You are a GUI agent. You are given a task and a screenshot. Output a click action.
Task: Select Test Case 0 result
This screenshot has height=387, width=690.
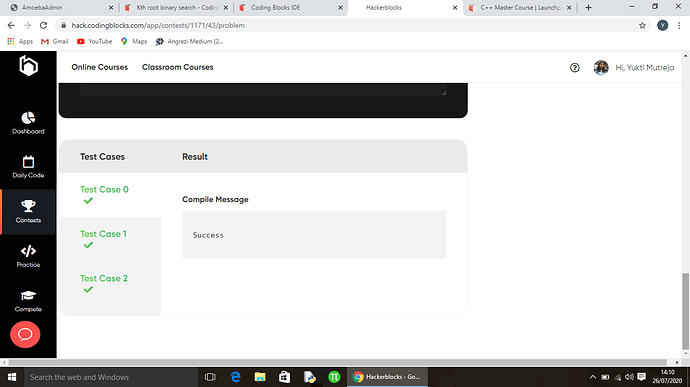104,195
